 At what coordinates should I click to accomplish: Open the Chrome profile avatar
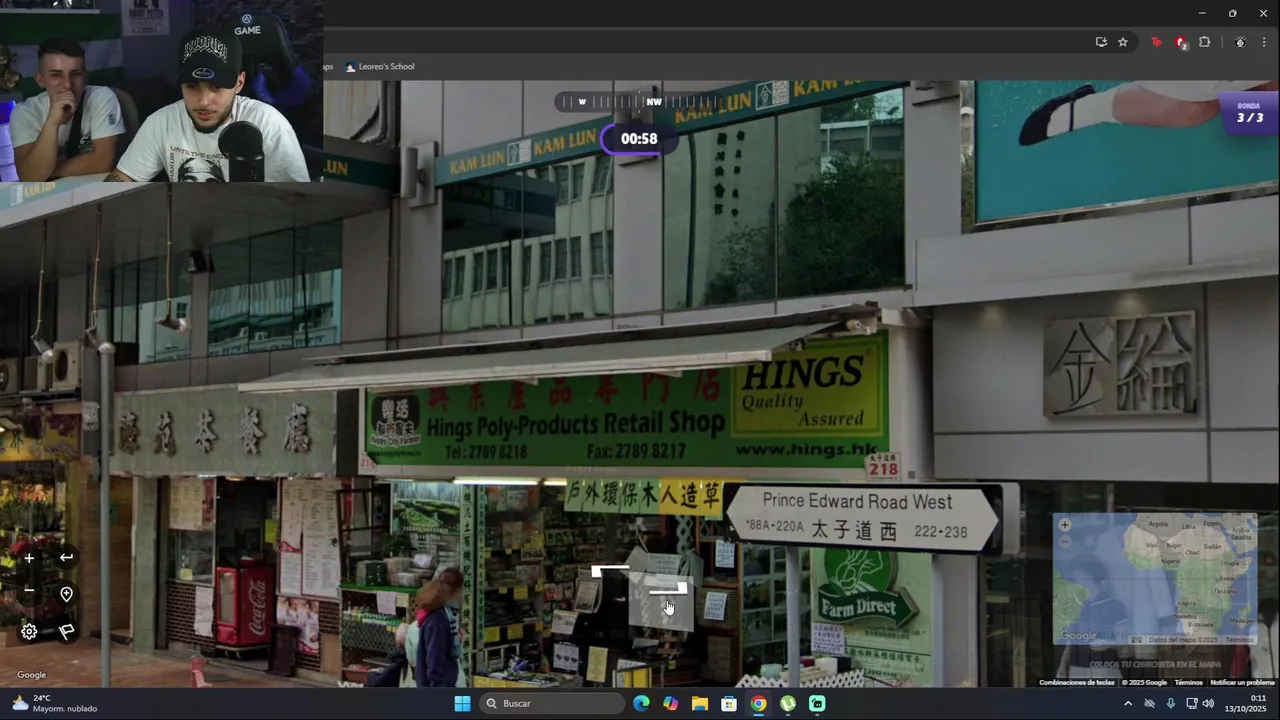pyautogui.click(x=1240, y=42)
